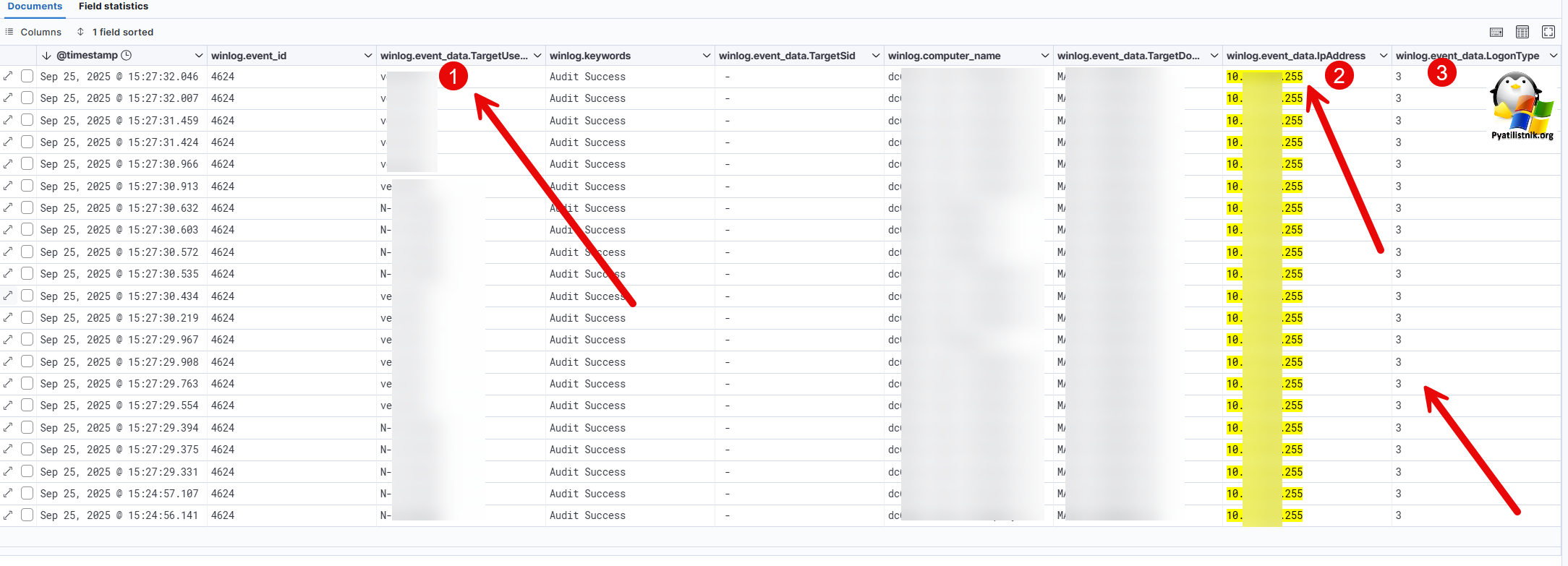This screenshot has height=566, width=1568.
Task: Expand winlog.event_data.LogonType column options chevron
Action: [x=1553, y=56]
